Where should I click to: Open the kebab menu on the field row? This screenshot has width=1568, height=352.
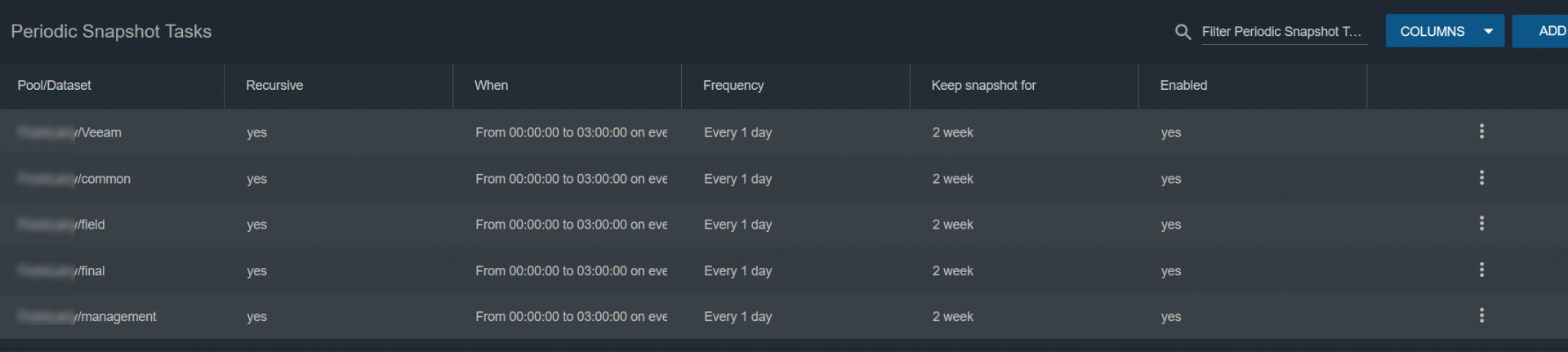coord(1481,224)
